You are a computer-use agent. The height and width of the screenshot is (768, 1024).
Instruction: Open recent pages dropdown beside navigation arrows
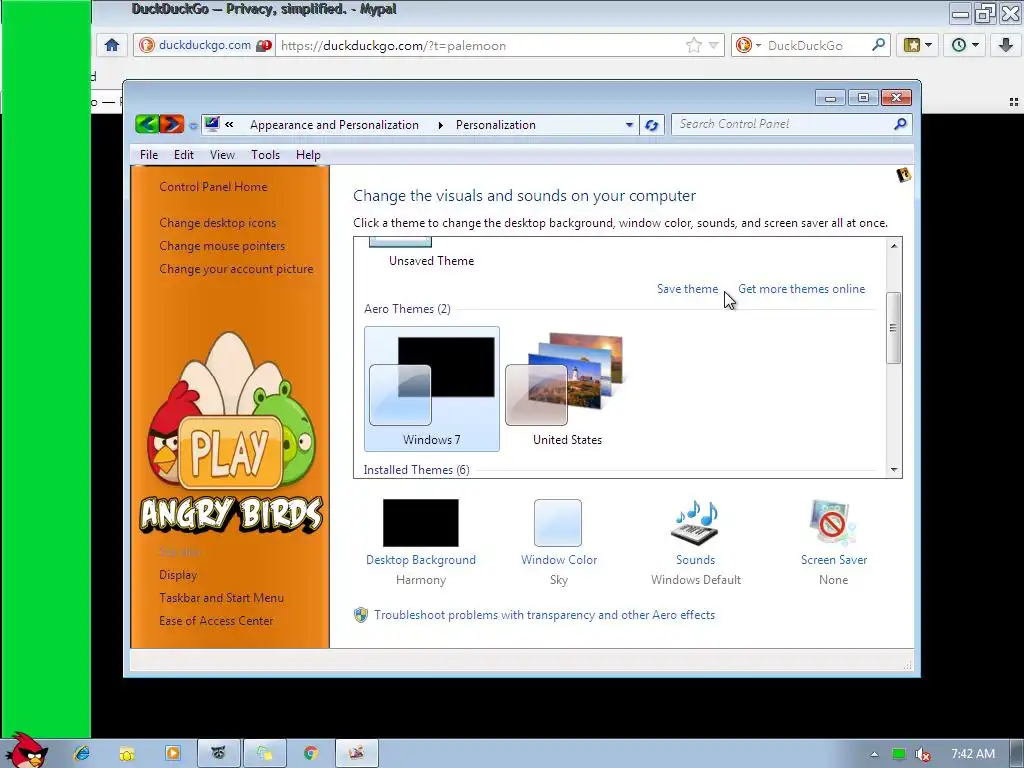coord(193,125)
